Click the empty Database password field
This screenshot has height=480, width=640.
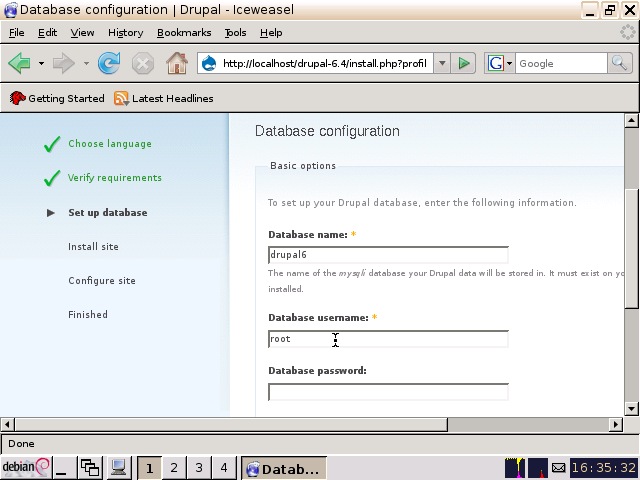(x=388, y=392)
